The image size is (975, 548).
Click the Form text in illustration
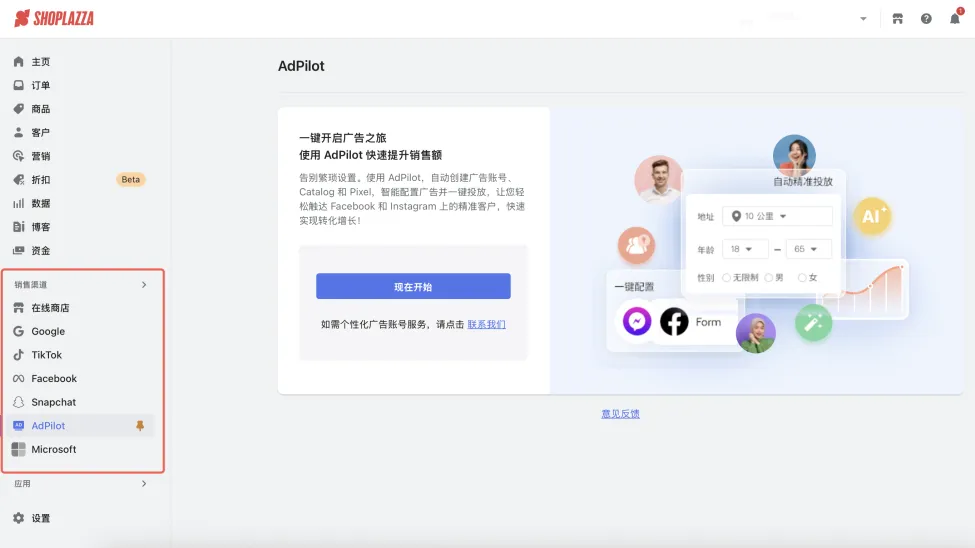coord(708,322)
